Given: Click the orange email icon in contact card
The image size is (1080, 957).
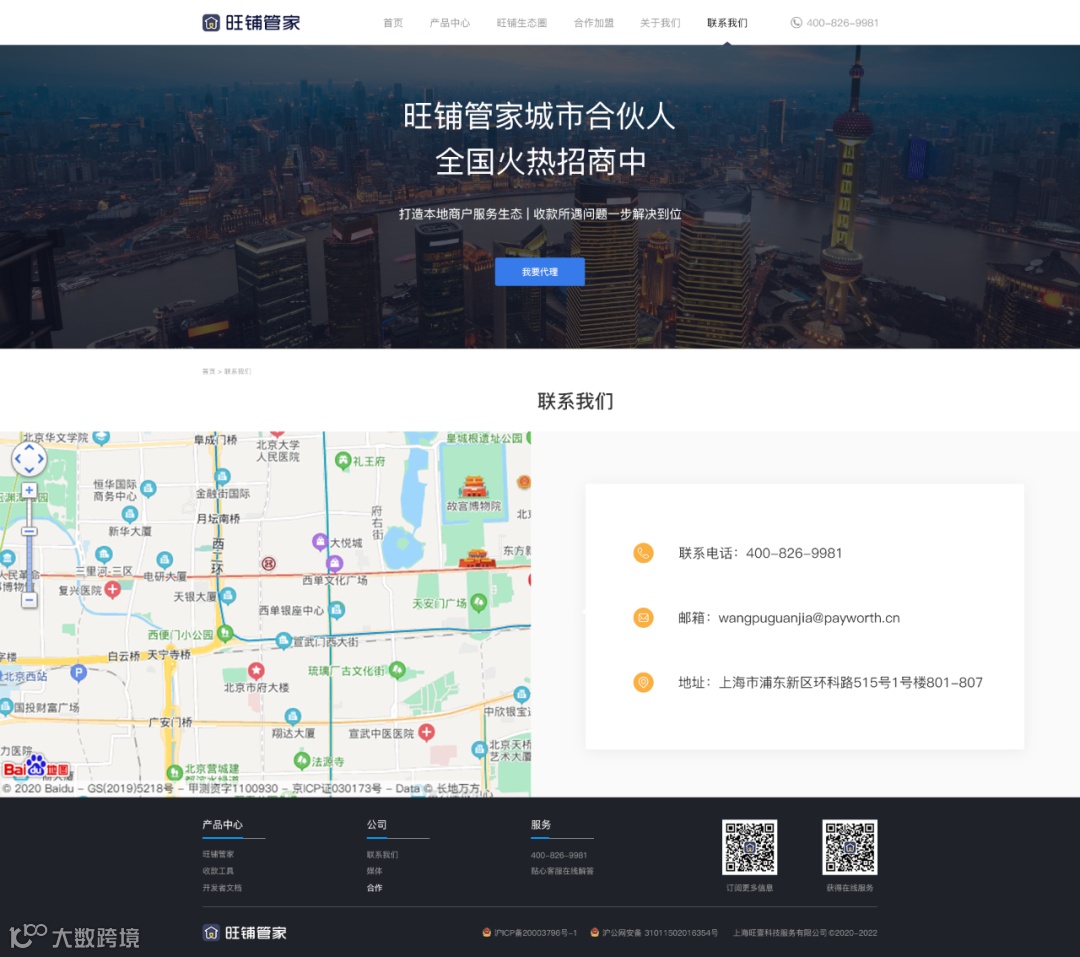Looking at the screenshot, I should (643, 617).
